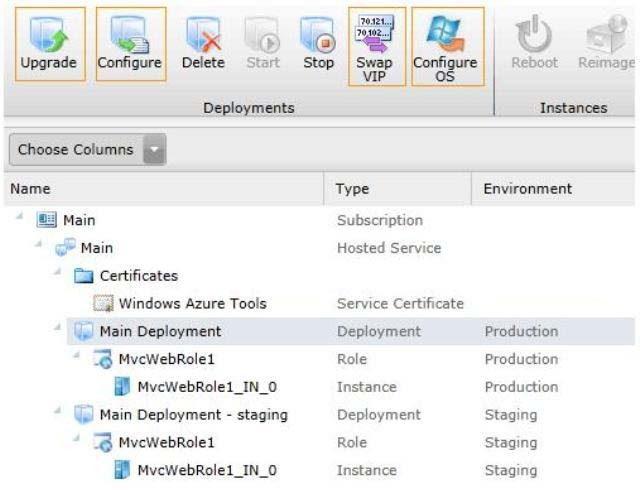Click the production MvcWebRole1 role icon
Viewport: 640px width, 490px height.
pyautogui.click(x=103, y=359)
